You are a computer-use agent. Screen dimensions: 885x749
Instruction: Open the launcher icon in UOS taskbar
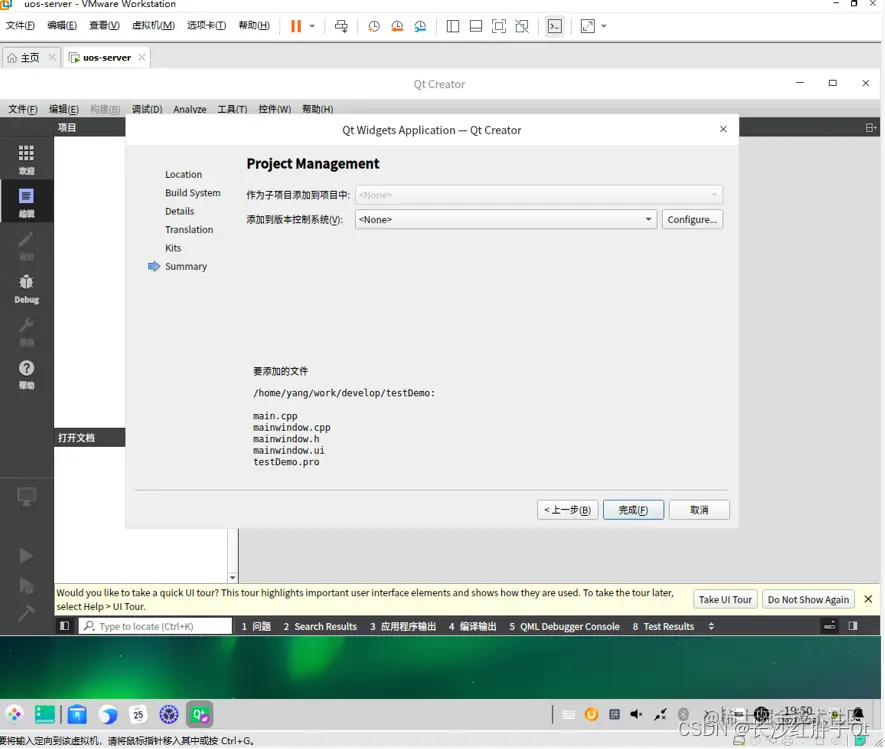(15, 715)
